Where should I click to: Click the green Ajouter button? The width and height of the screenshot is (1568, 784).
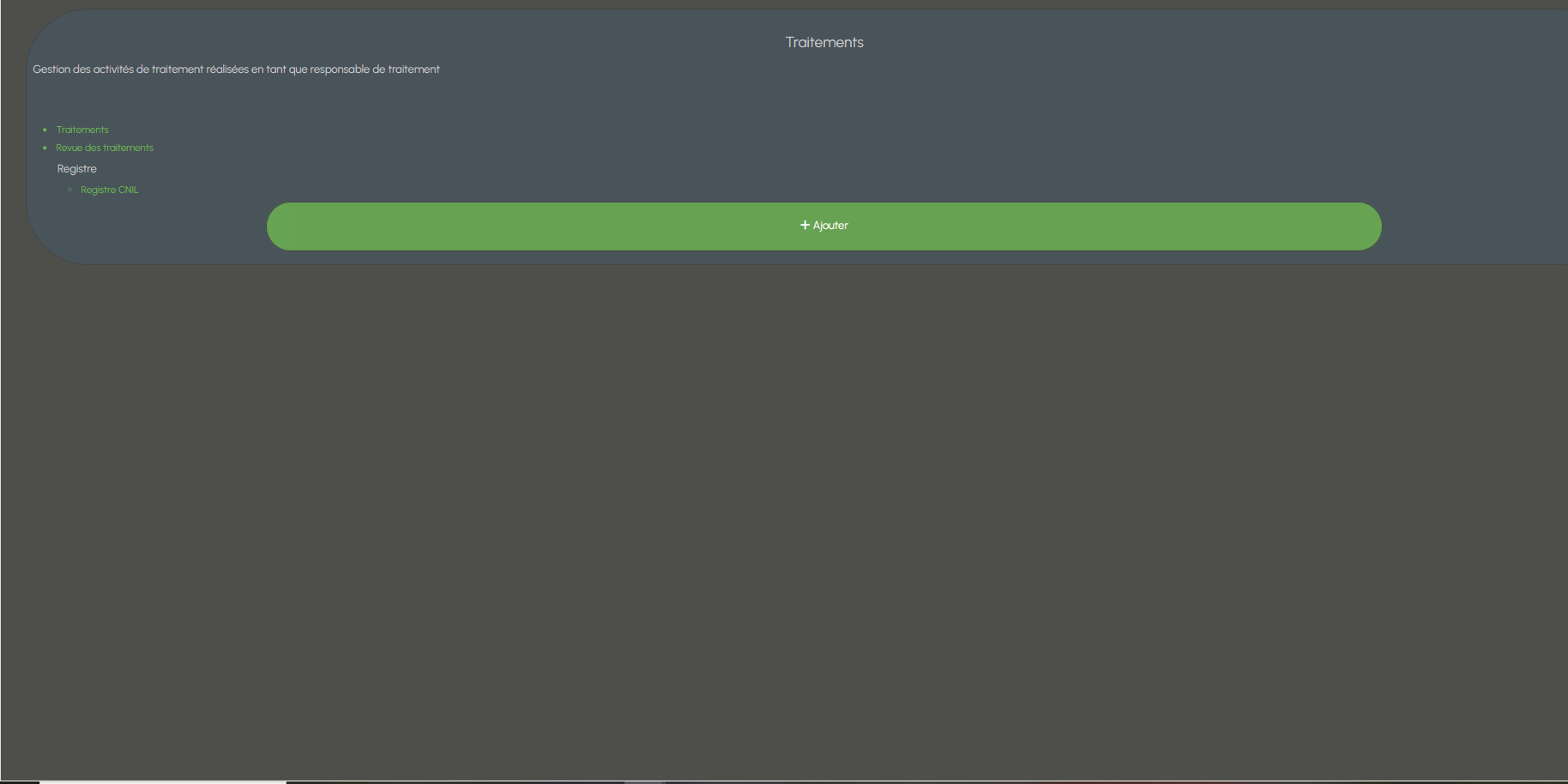click(x=823, y=226)
